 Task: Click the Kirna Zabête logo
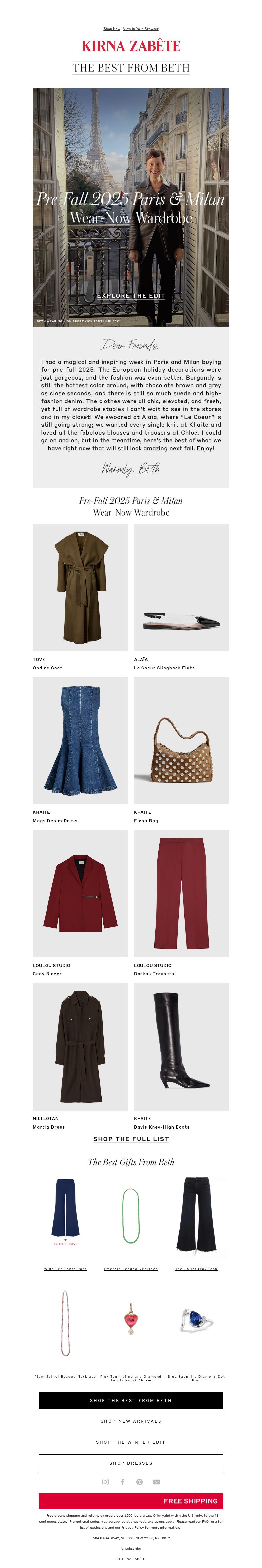[131, 46]
